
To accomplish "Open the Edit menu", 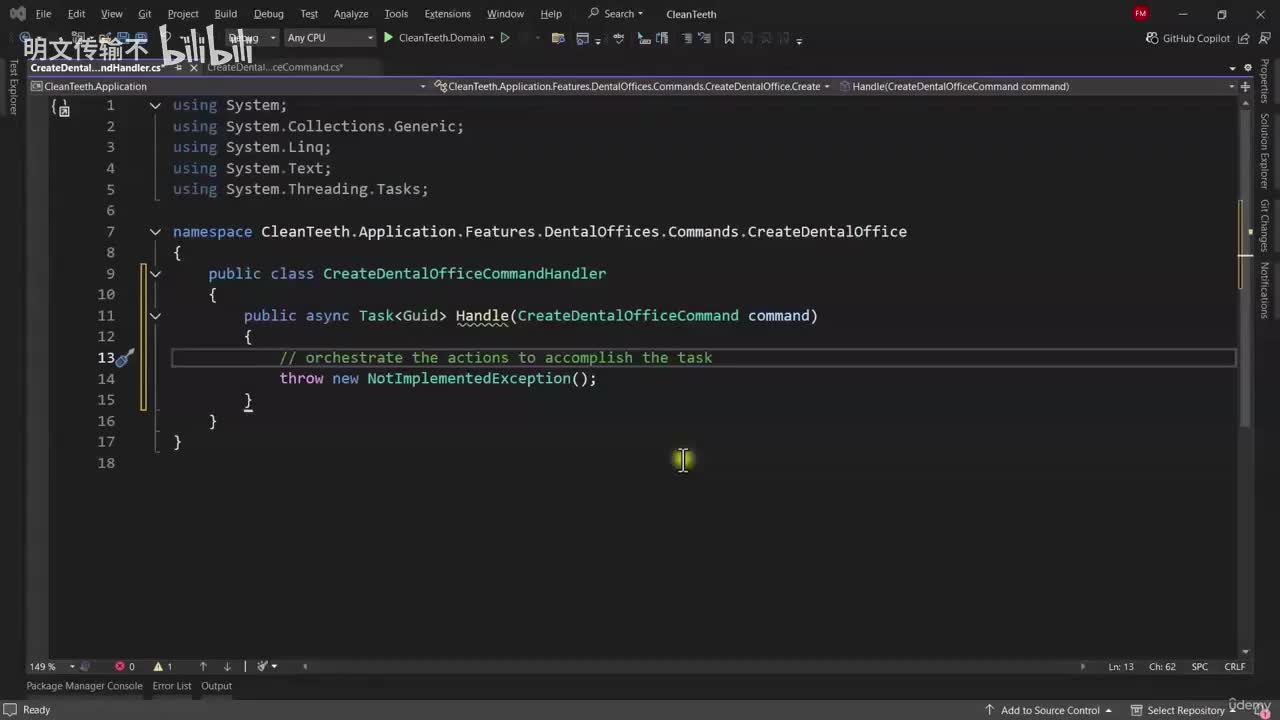I will (76, 14).
